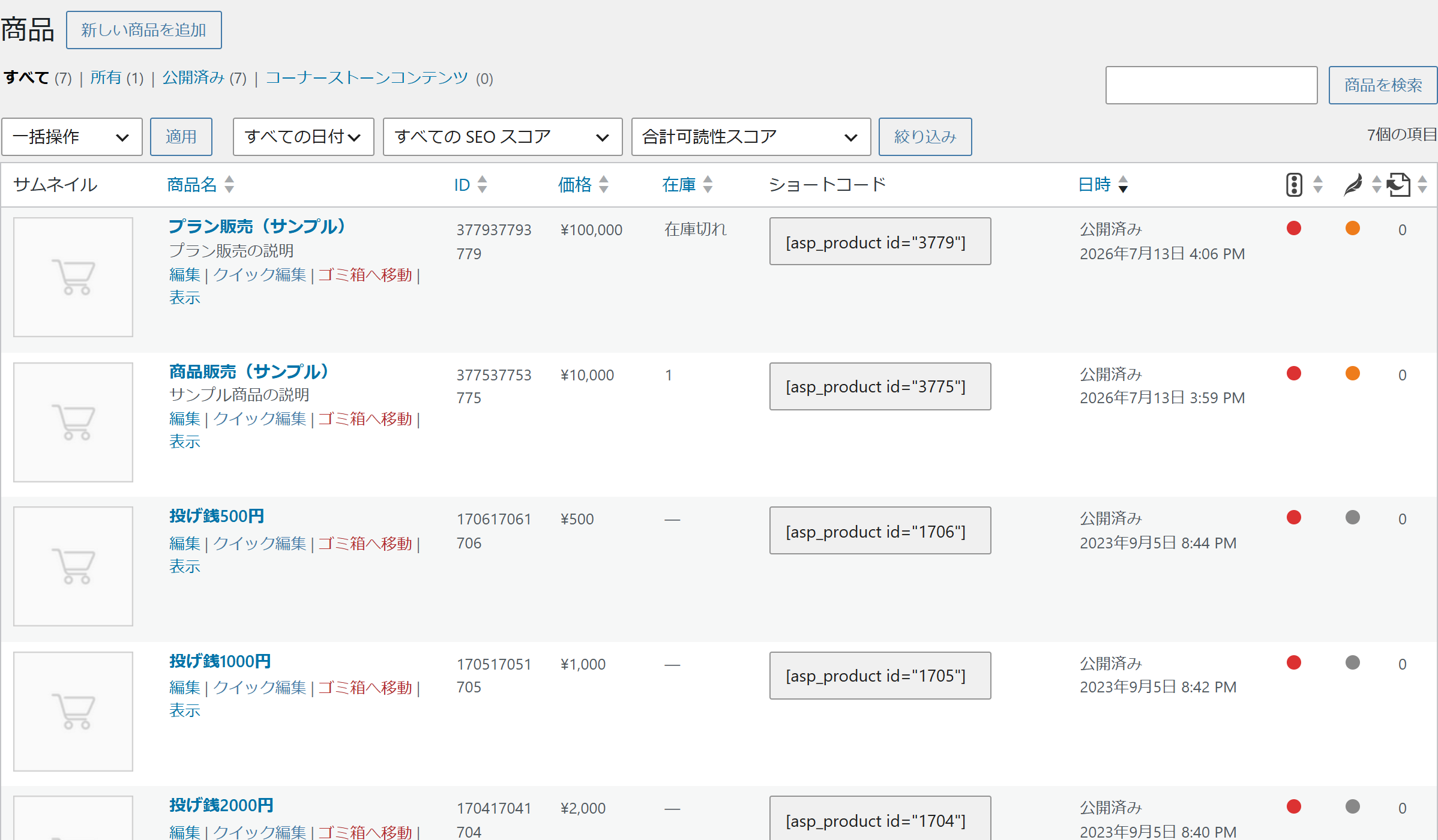Click the sort arrow next to 日時
1438x840 pixels.
tap(1124, 184)
